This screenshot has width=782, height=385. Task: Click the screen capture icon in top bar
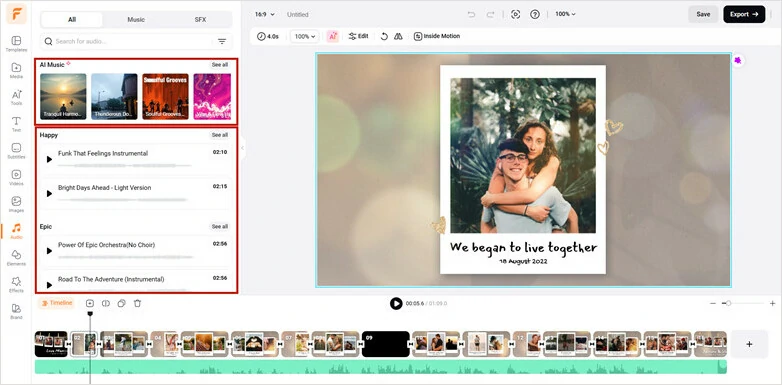[x=516, y=14]
